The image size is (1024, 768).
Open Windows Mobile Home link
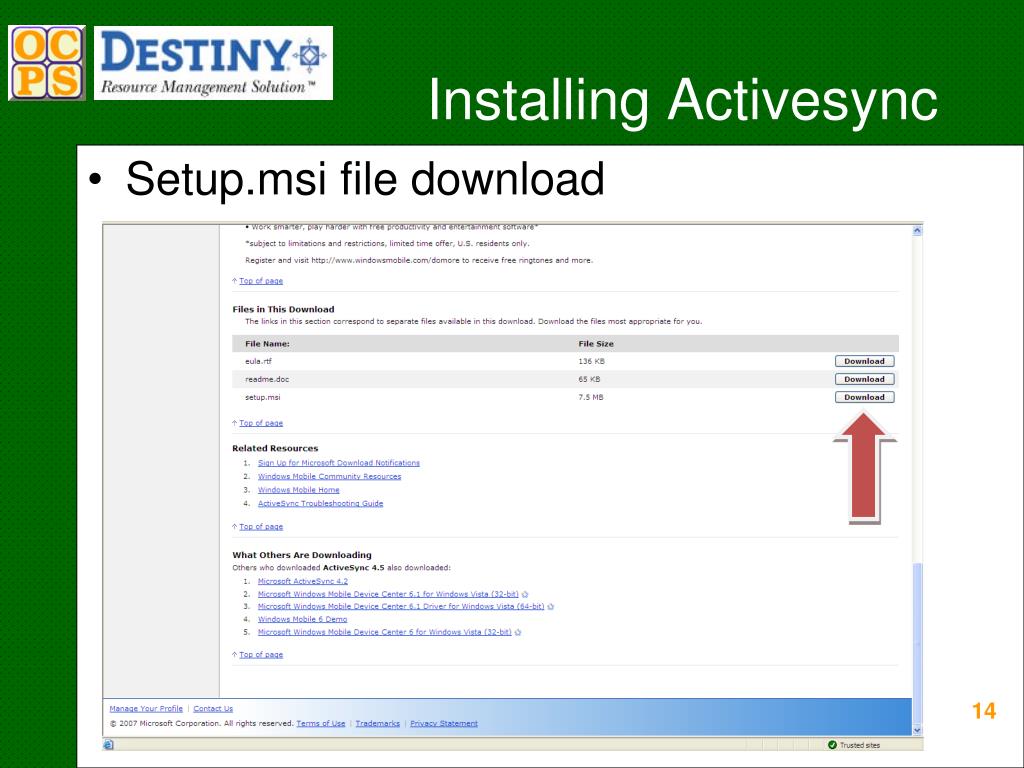(298, 490)
